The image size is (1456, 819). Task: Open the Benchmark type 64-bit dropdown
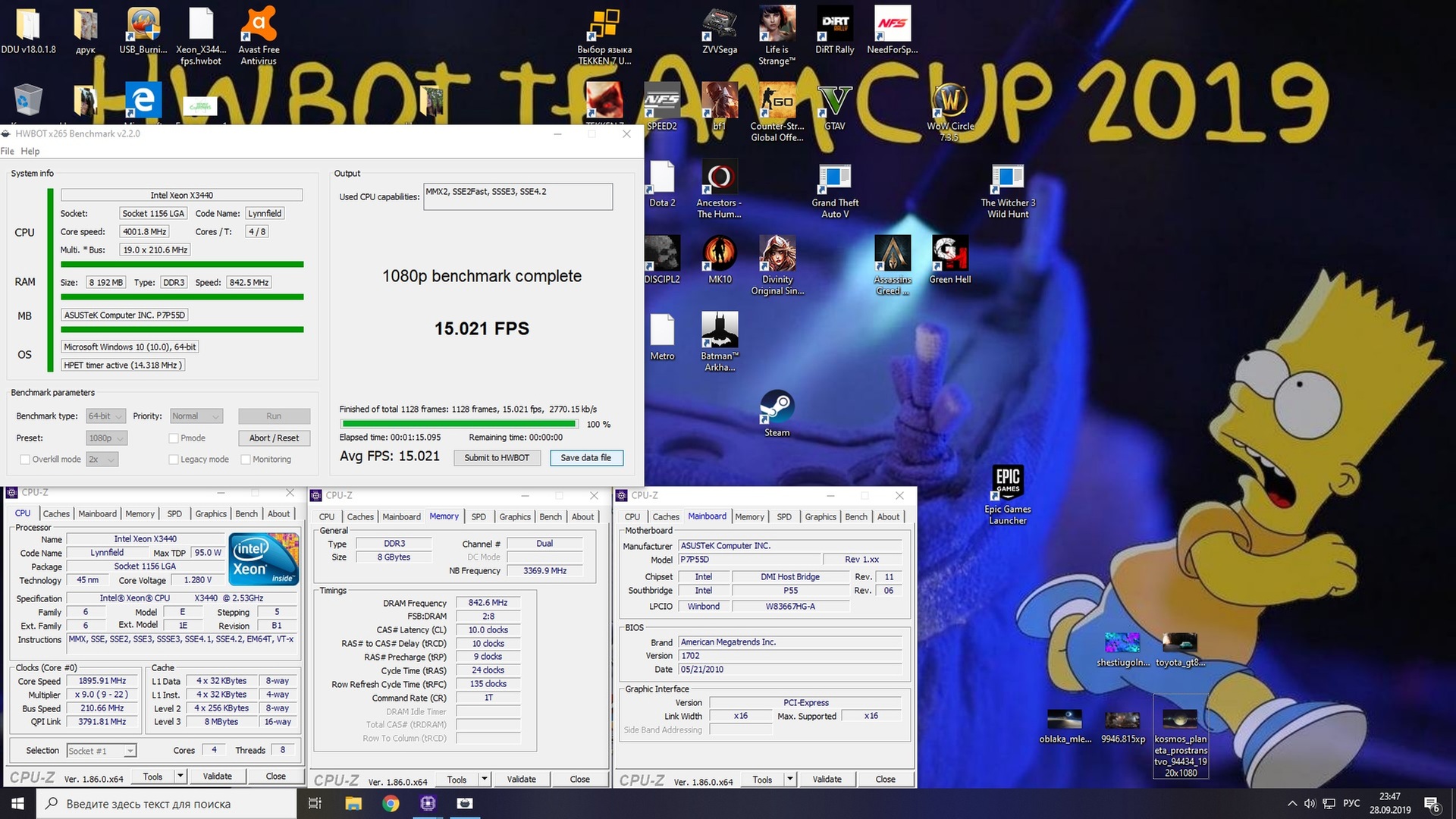point(105,416)
